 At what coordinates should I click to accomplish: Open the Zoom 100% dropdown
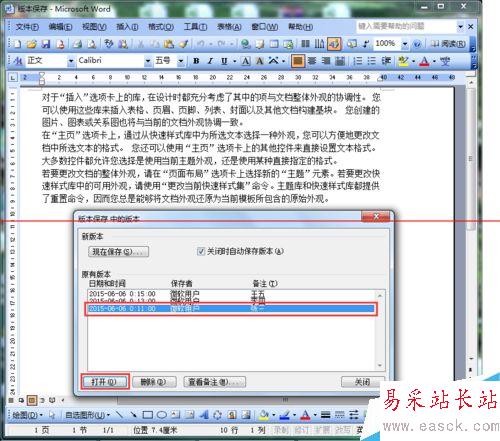click(405, 44)
